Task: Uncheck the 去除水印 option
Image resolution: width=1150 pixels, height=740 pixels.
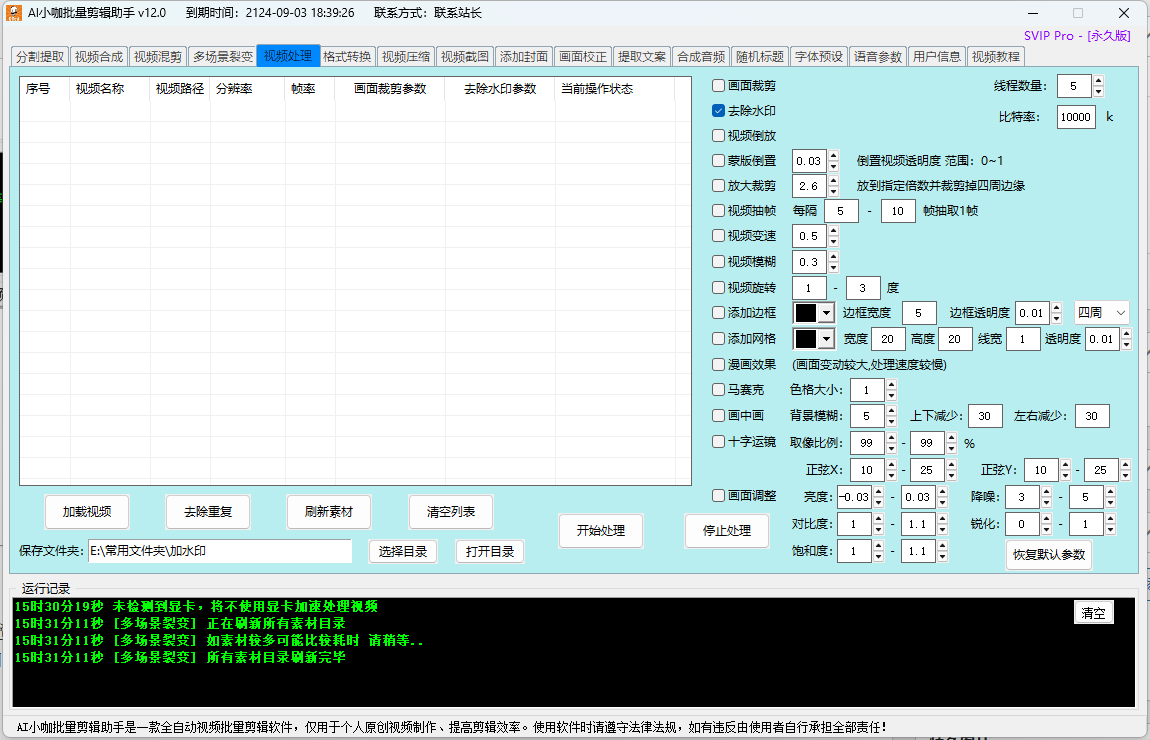Action: [x=718, y=111]
